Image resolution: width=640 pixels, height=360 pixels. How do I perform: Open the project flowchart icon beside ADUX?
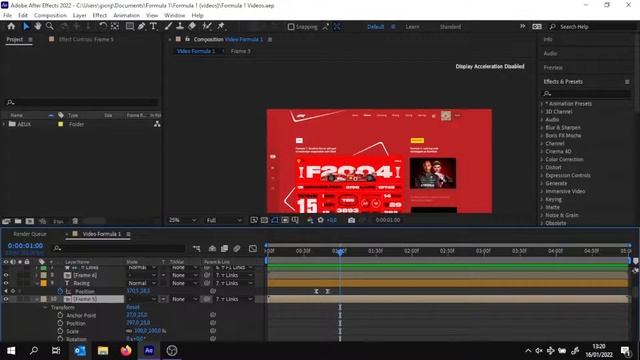[157, 124]
